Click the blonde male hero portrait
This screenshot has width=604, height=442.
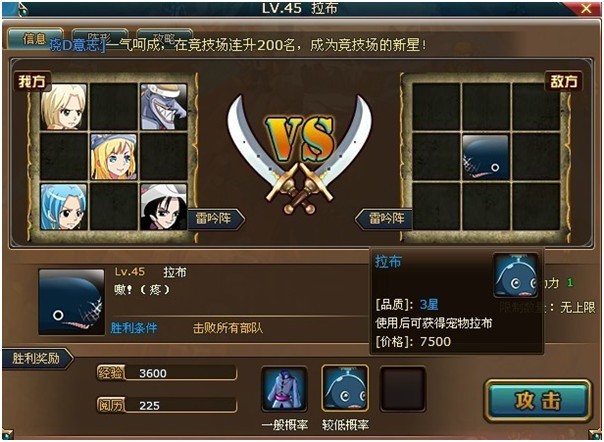[x=64, y=107]
